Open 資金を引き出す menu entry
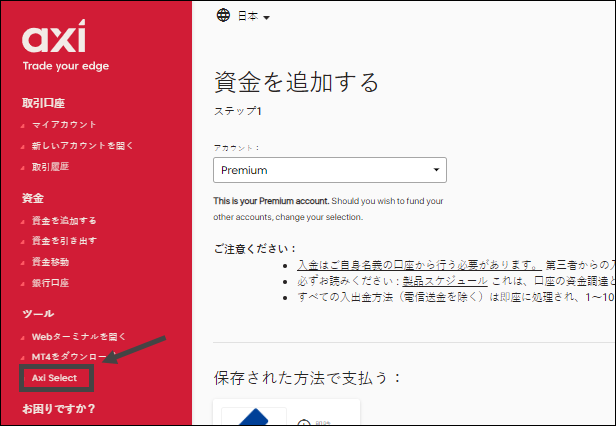Screen dimensions: 616x426 pyautogui.click(x=64, y=241)
